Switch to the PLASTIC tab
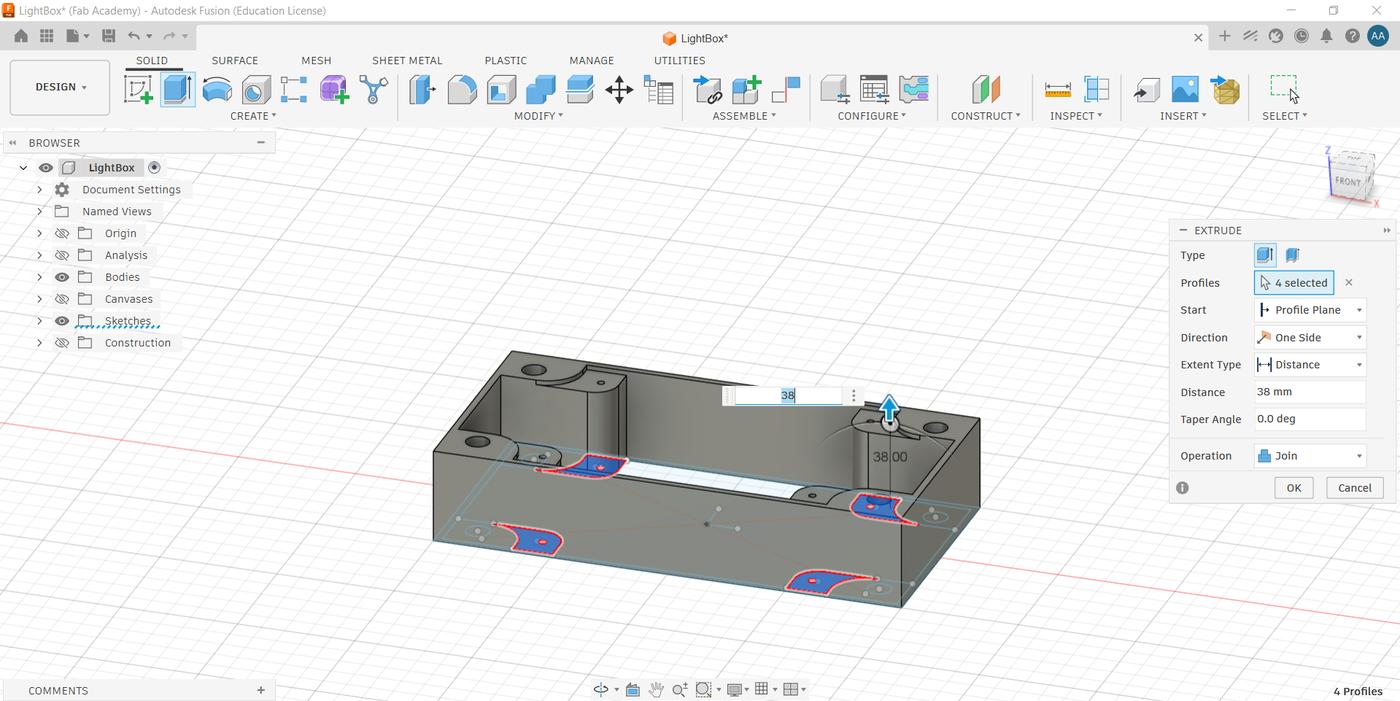The image size is (1400, 701). coord(506,60)
